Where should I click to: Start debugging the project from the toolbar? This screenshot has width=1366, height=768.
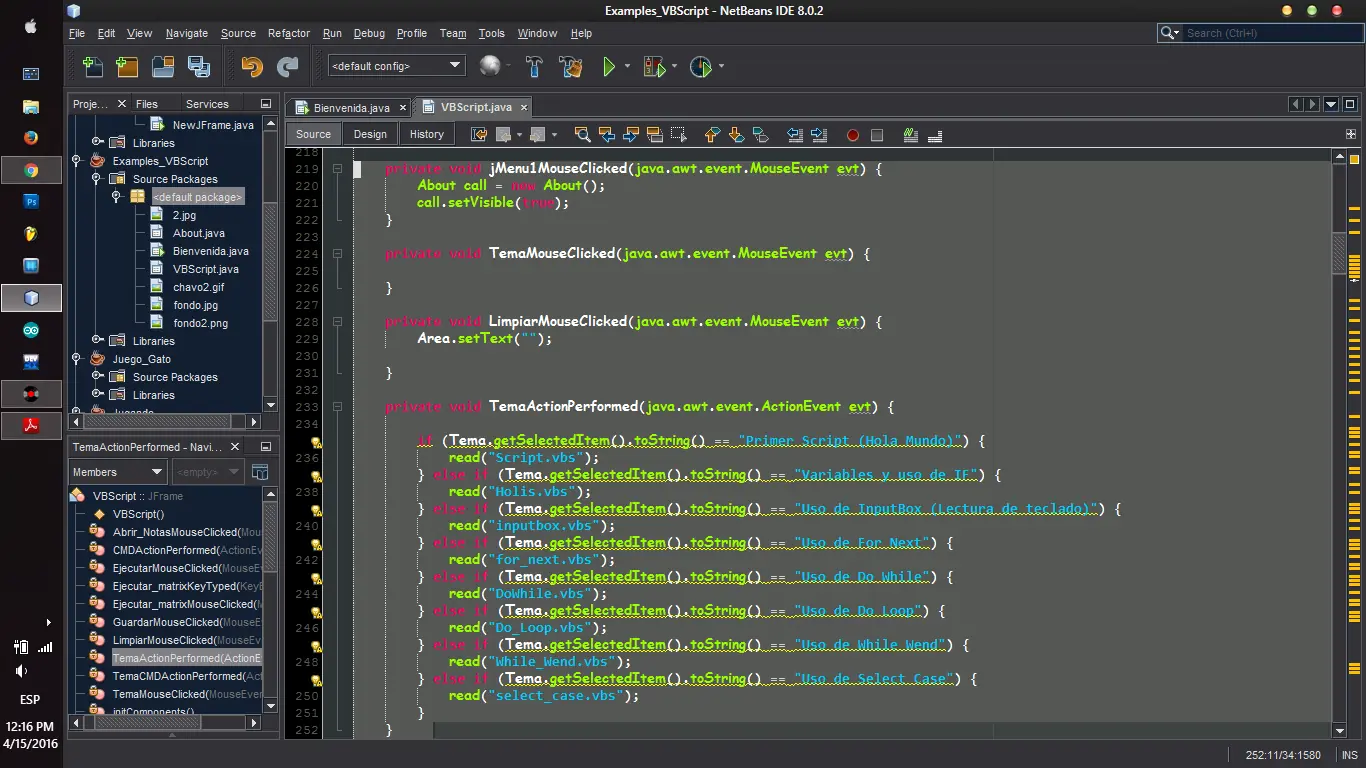[x=654, y=67]
